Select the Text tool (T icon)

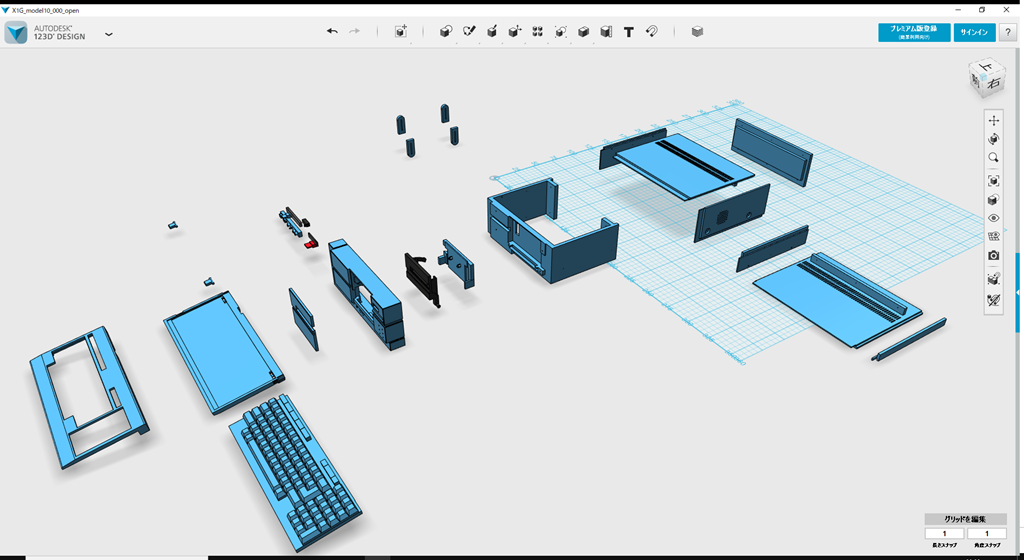pyautogui.click(x=629, y=32)
